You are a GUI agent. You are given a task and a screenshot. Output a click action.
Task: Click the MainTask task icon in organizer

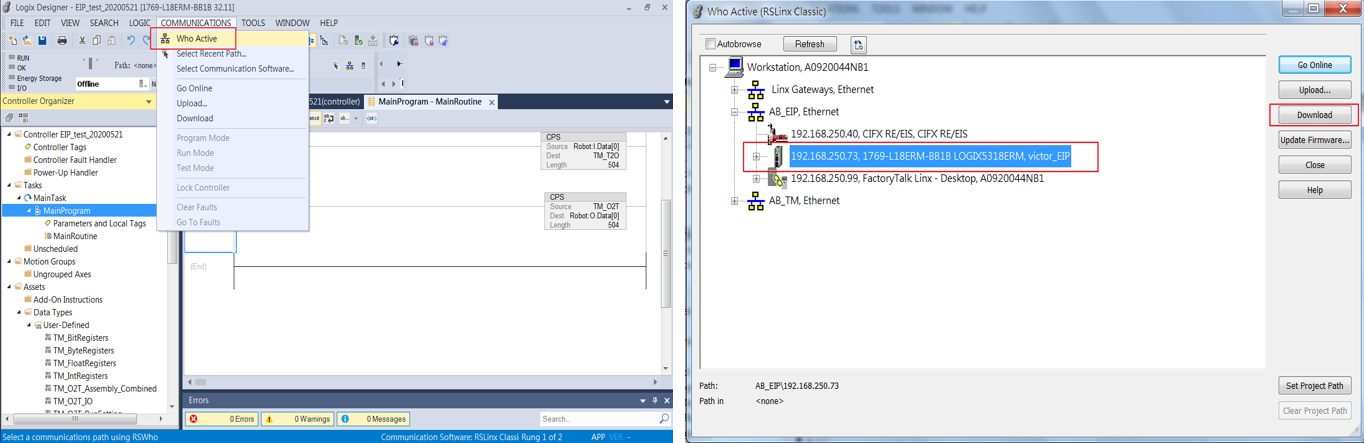tap(27, 198)
